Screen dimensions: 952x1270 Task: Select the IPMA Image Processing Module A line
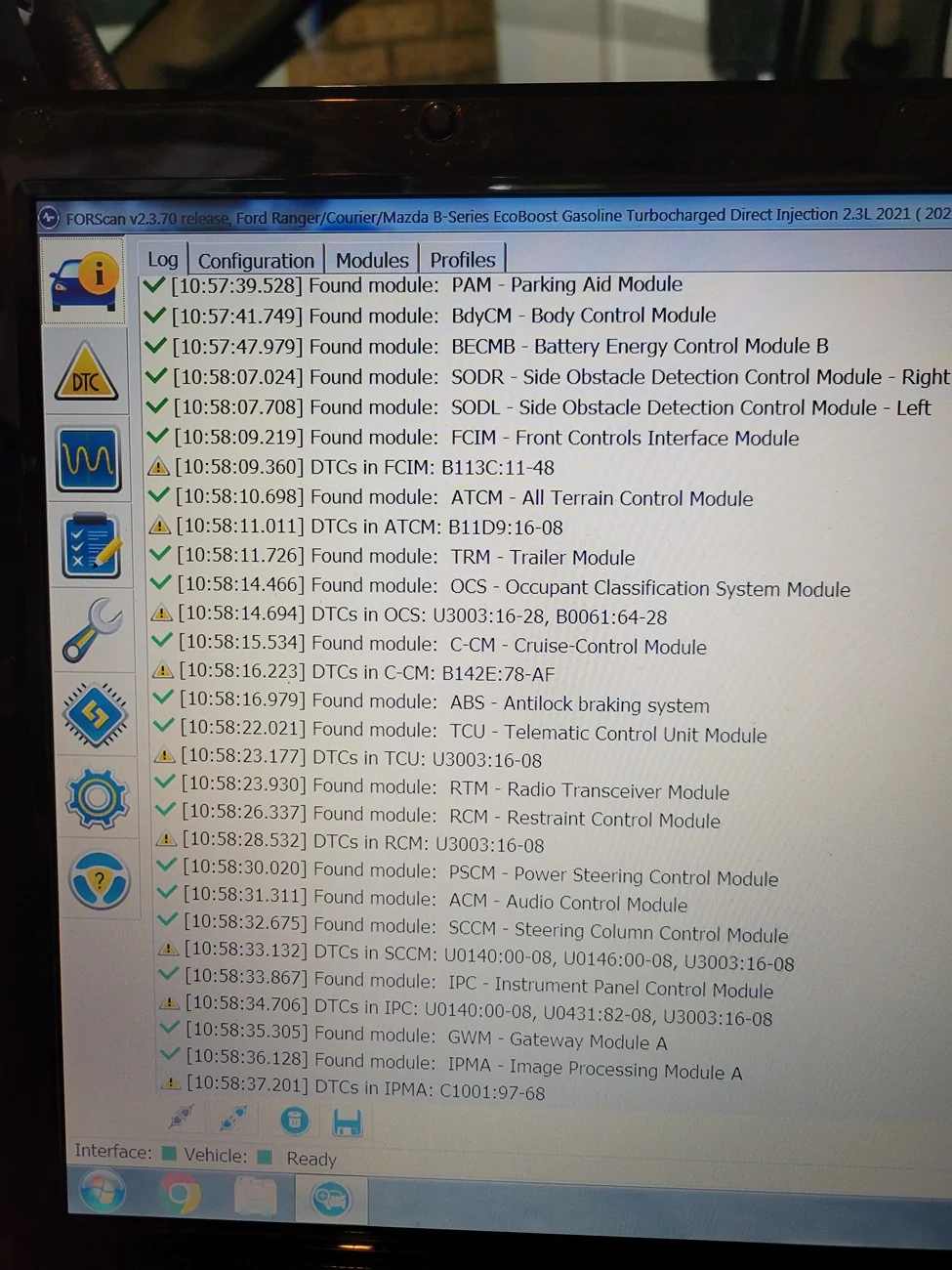tap(453, 1064)
